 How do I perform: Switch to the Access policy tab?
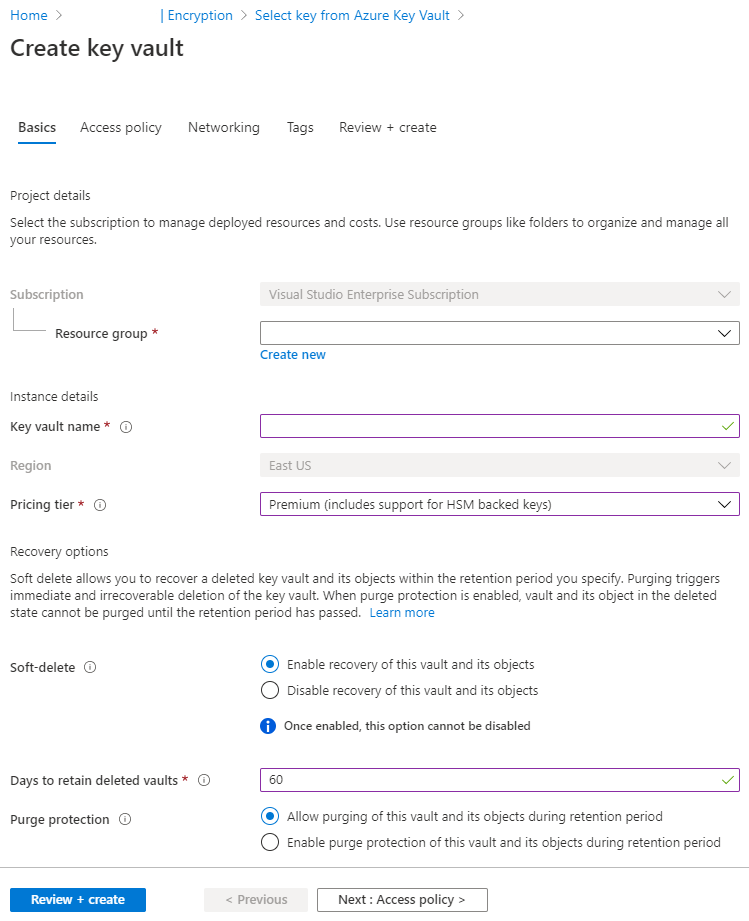point(121,127)
